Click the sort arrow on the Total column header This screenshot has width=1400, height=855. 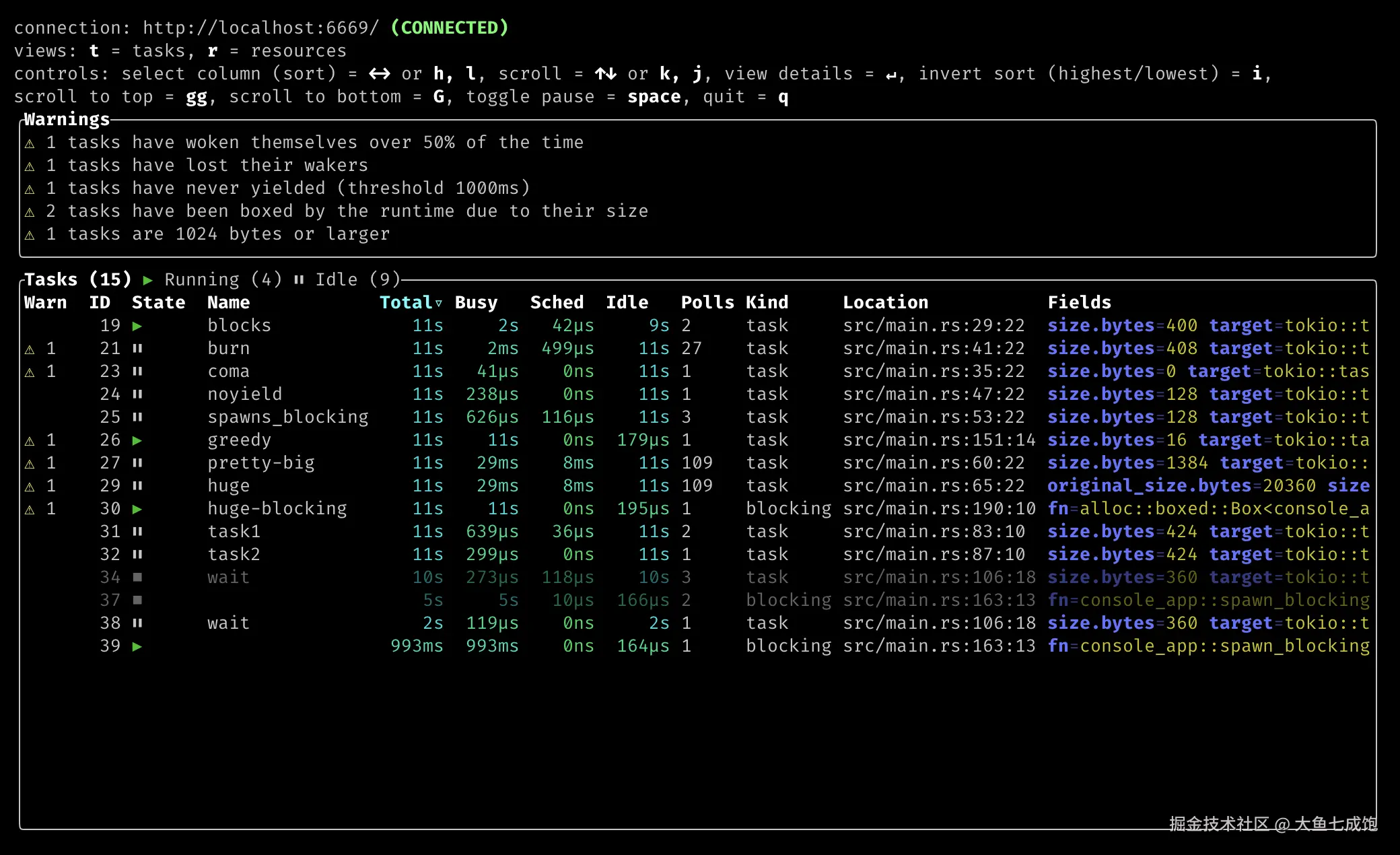click(x=439, y=303)
